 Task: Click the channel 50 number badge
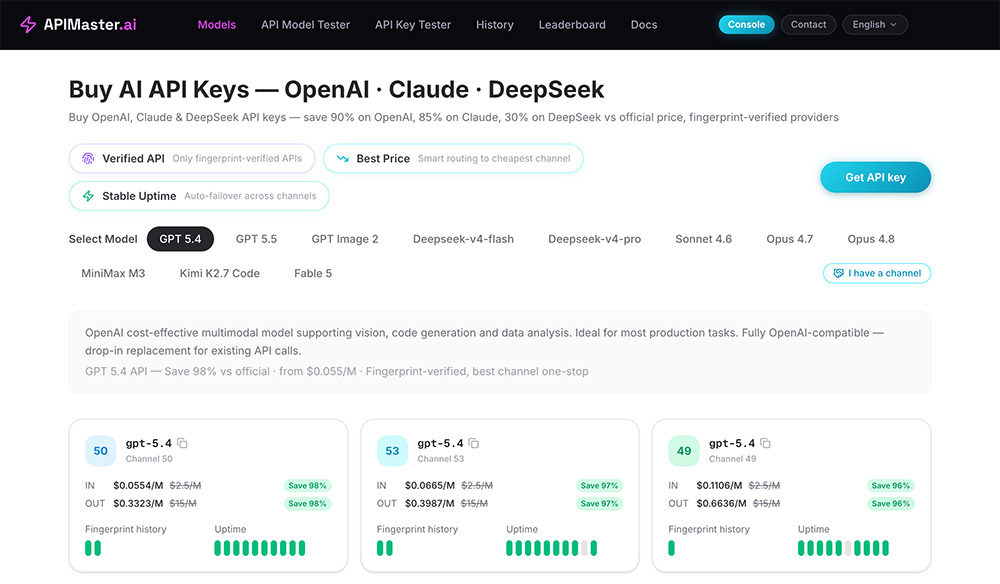101,451
